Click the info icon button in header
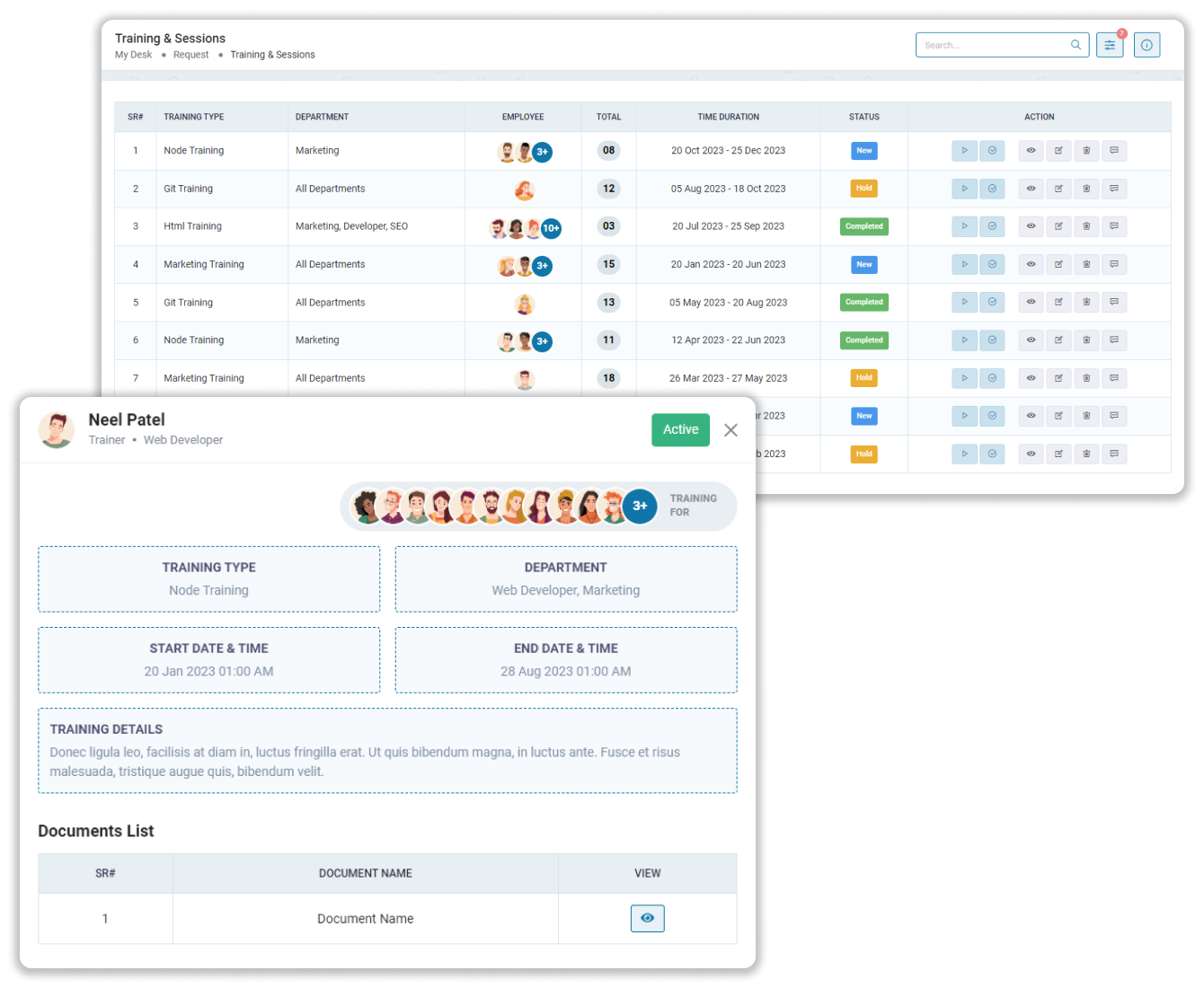Image resolution: width=1204 pixels, height=988 pixels. tap(1146, 45)
